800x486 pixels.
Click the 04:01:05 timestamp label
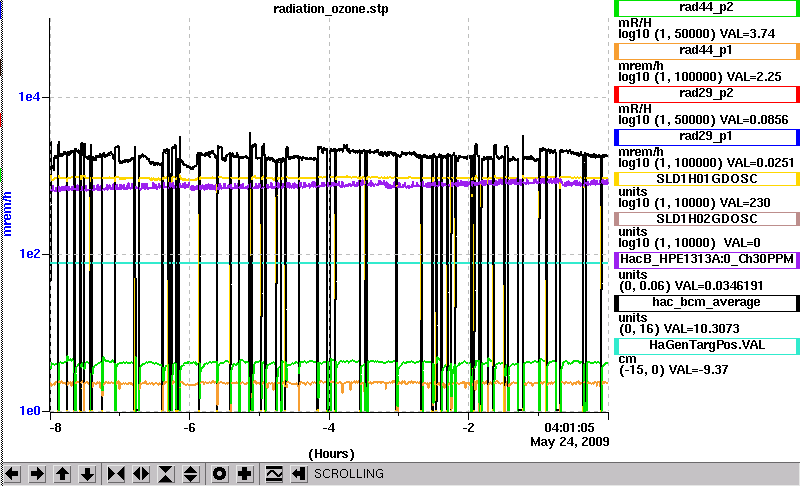[569, 427]
